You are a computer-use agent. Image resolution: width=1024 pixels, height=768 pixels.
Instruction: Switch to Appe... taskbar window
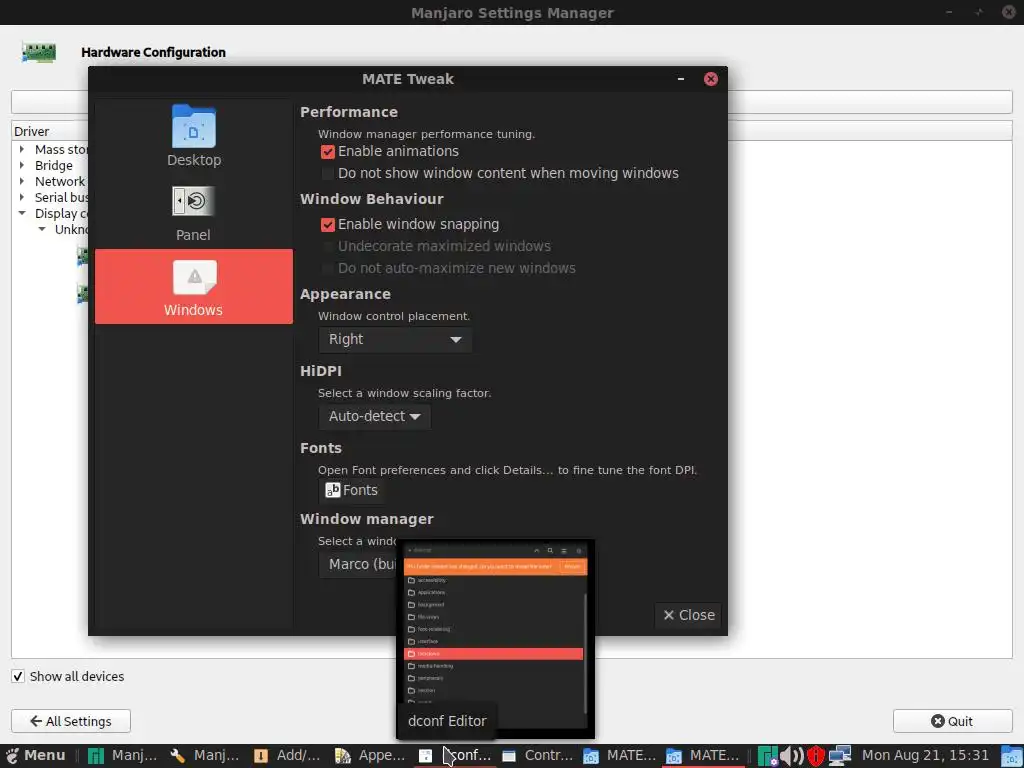[370, 756]
